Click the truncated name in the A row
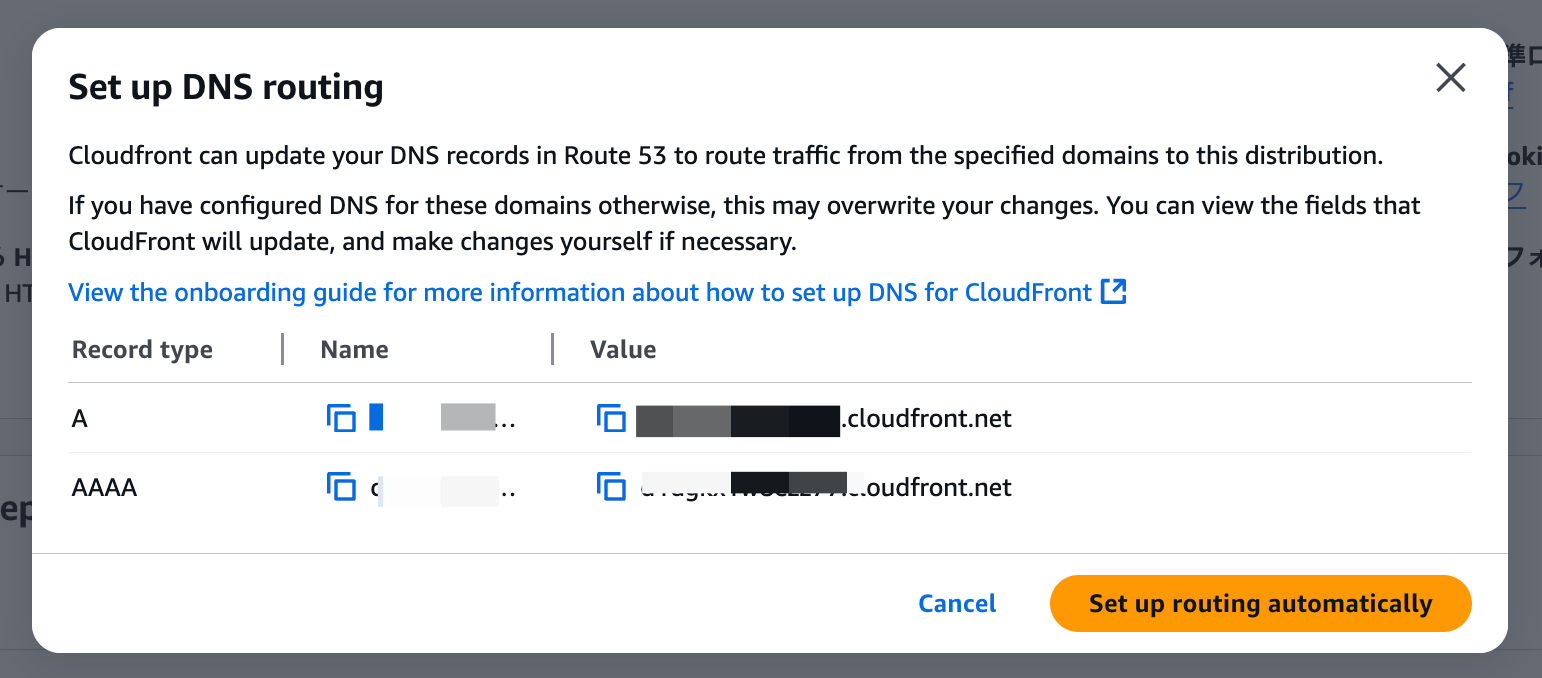Image resolution: width=1542 pixels, height=678 pixels. click(x=442, y=418)
